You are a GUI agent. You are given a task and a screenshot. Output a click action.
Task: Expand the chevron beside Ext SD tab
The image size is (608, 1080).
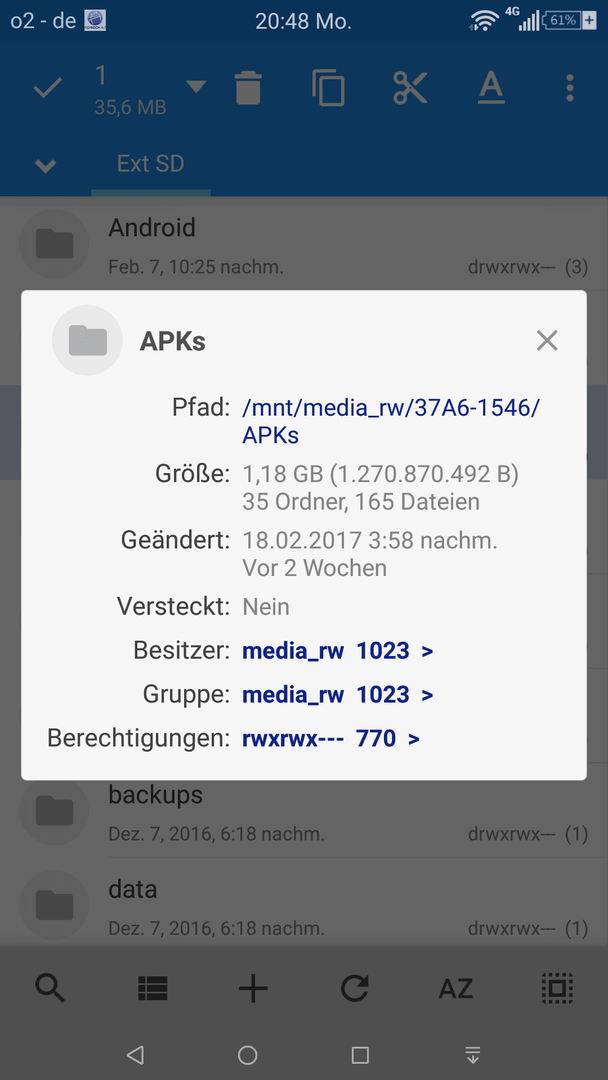click(45, 165)
